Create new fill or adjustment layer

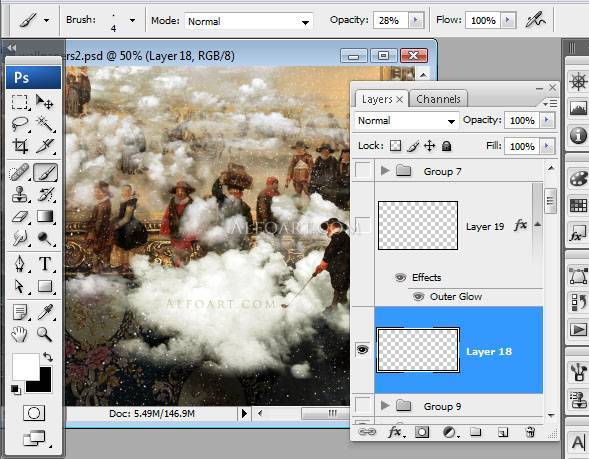click(450, 432)
